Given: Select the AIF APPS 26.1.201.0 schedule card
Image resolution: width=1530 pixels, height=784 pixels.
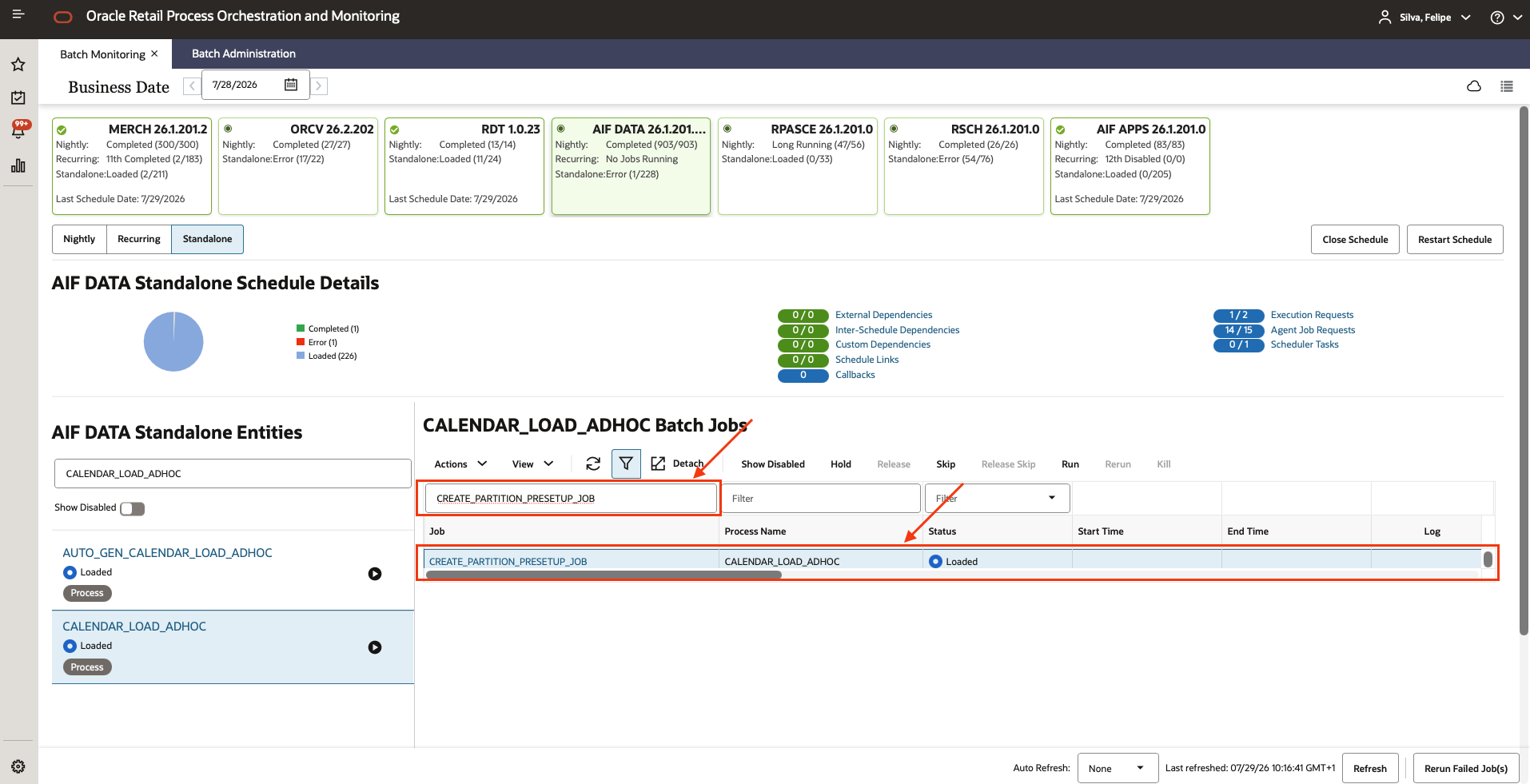Looking at the screenshot, I should (1130, 166).
